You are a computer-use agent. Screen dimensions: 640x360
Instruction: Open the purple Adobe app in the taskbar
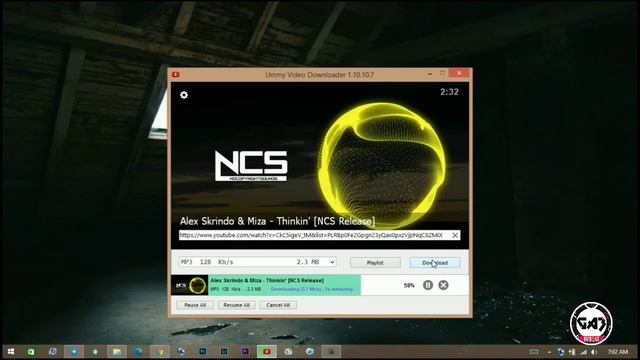pos(245,351)
